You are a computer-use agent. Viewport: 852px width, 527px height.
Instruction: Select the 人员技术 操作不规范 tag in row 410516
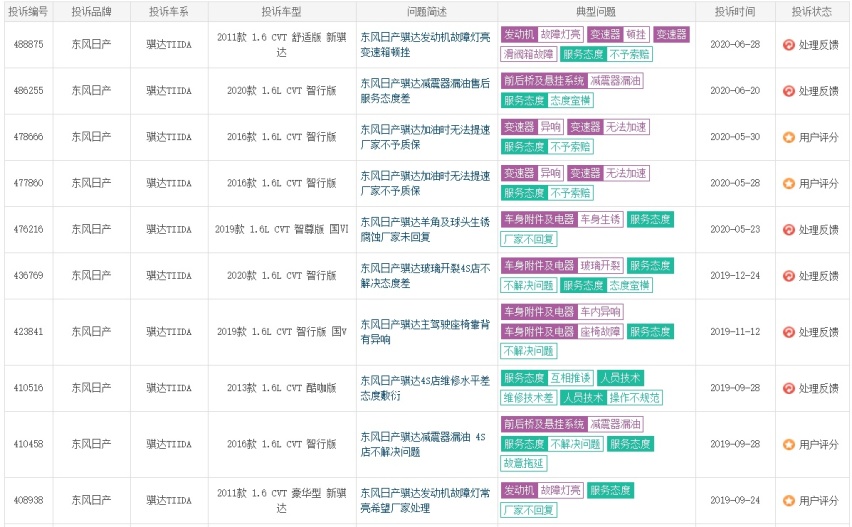611,398
